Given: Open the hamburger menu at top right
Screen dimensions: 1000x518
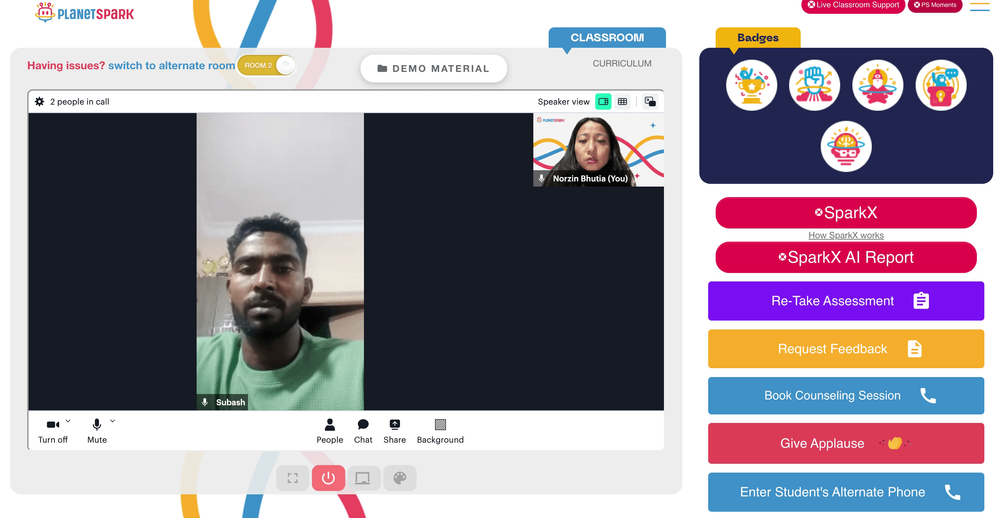Looking at the screenshot, I should point(980,6).
